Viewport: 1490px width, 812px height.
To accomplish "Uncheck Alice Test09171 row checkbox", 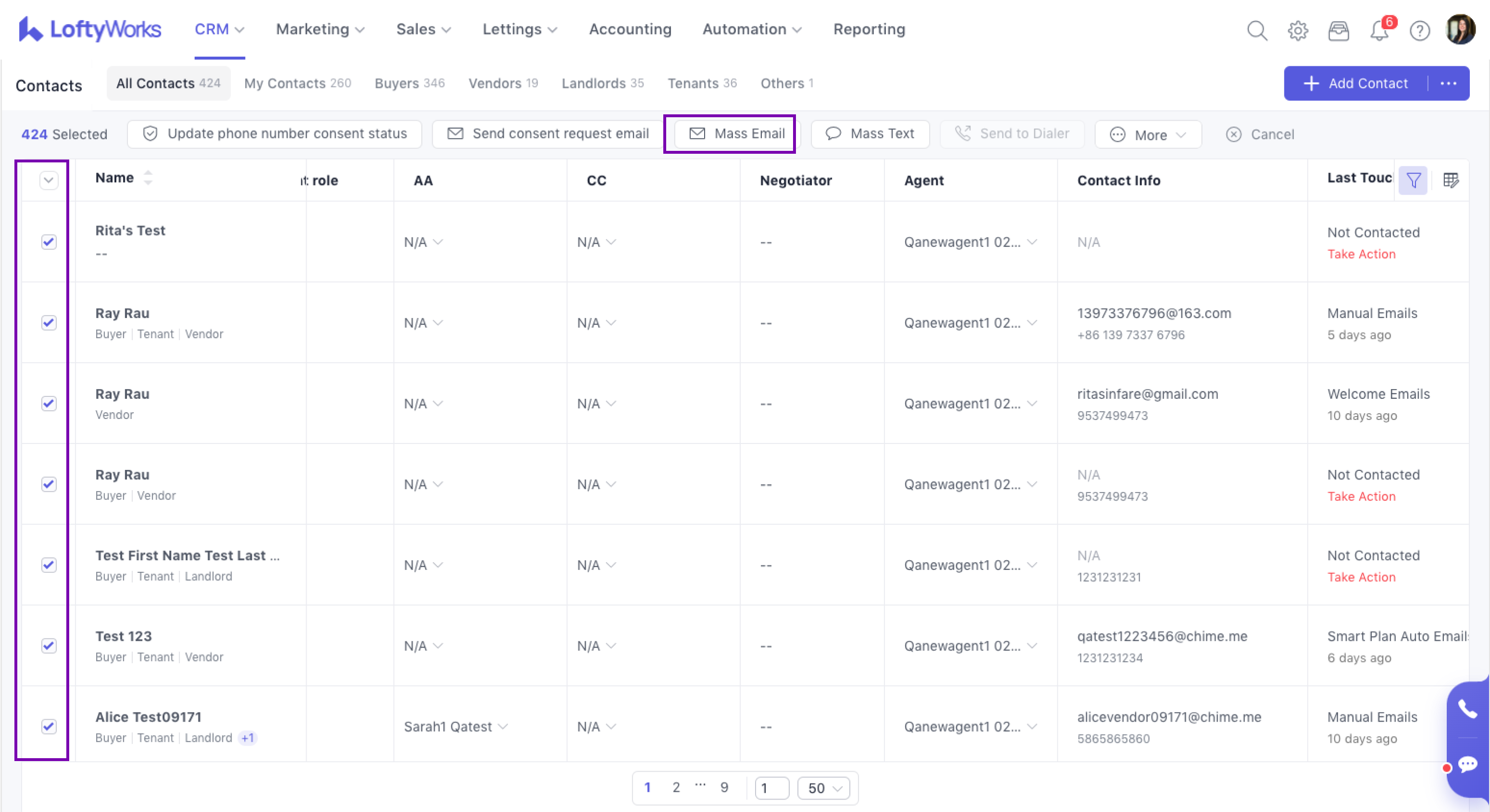I will click(x=49, y=726).
